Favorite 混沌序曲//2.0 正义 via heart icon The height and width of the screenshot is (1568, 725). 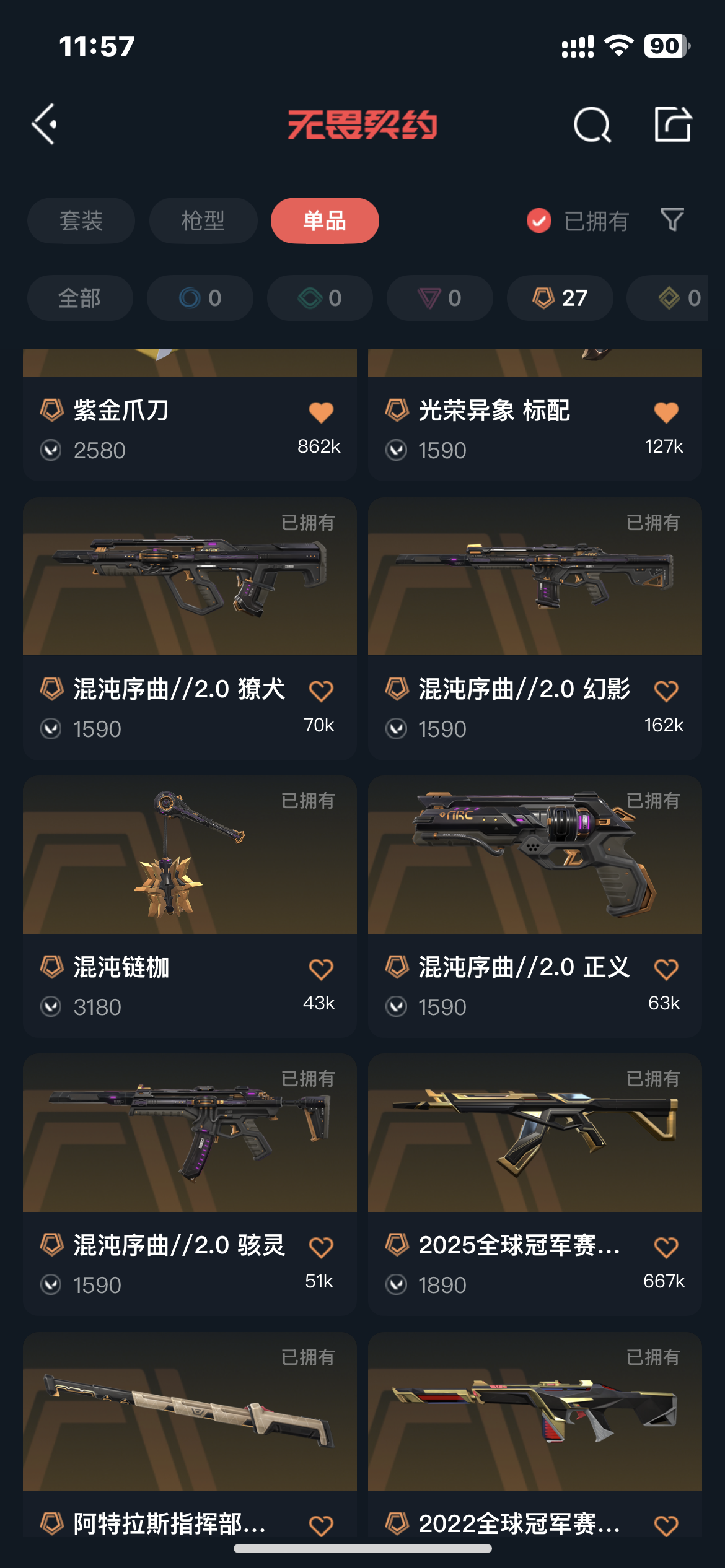click(666, 969)
